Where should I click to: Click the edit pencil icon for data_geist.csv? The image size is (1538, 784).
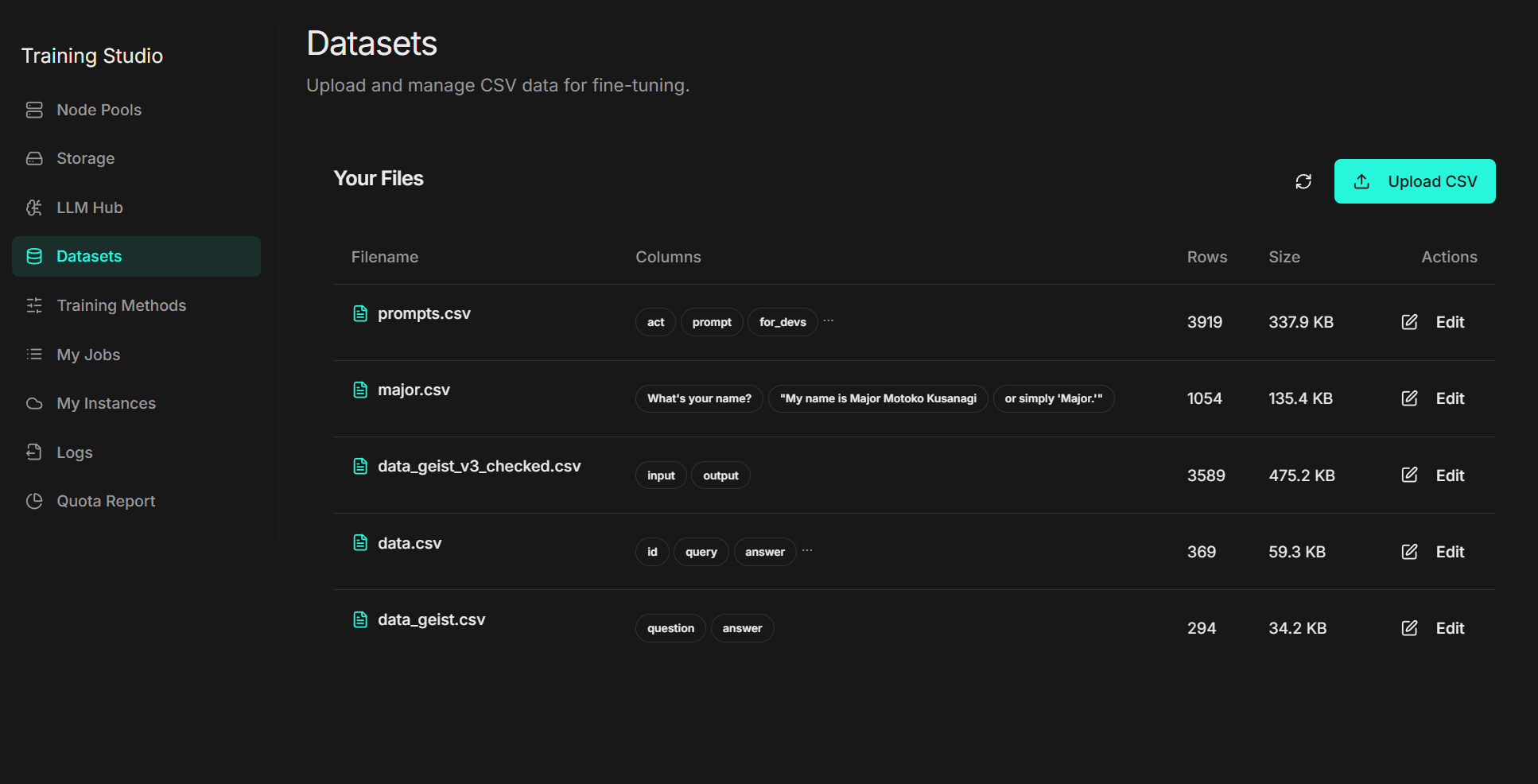pos(1408,627)
